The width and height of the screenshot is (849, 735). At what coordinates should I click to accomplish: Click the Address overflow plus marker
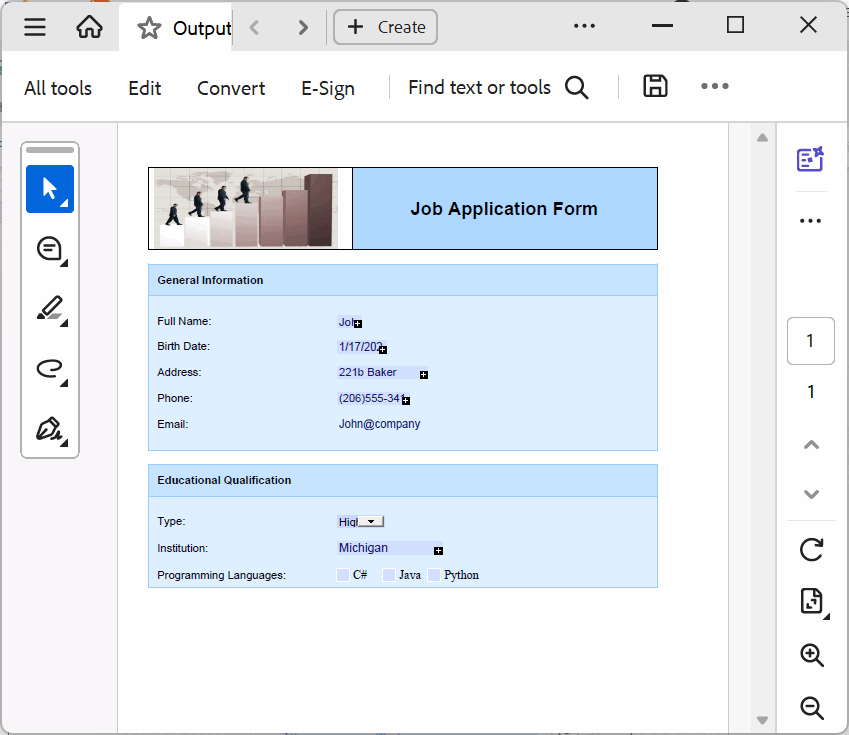pos(424,375)
